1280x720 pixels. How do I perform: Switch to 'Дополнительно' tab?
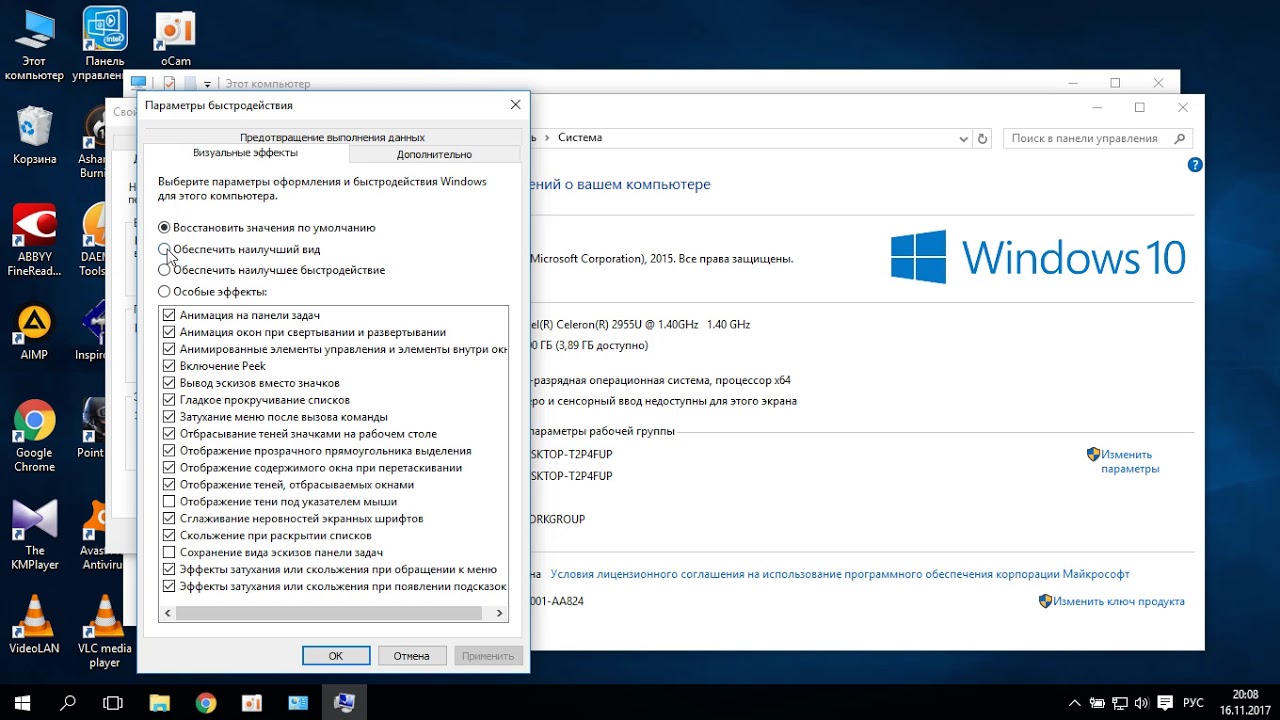coord(434,154)
